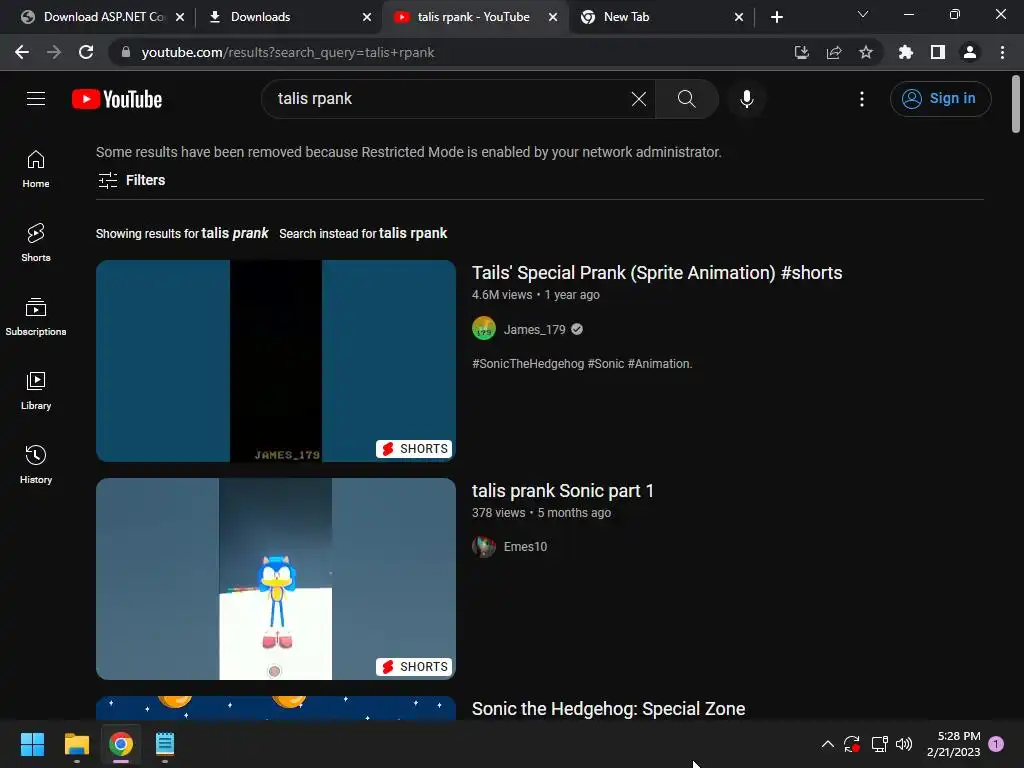Click the Emes10 channel avatar
The height and width of the screenshot is (768, 1024).
tap(484, 547)
